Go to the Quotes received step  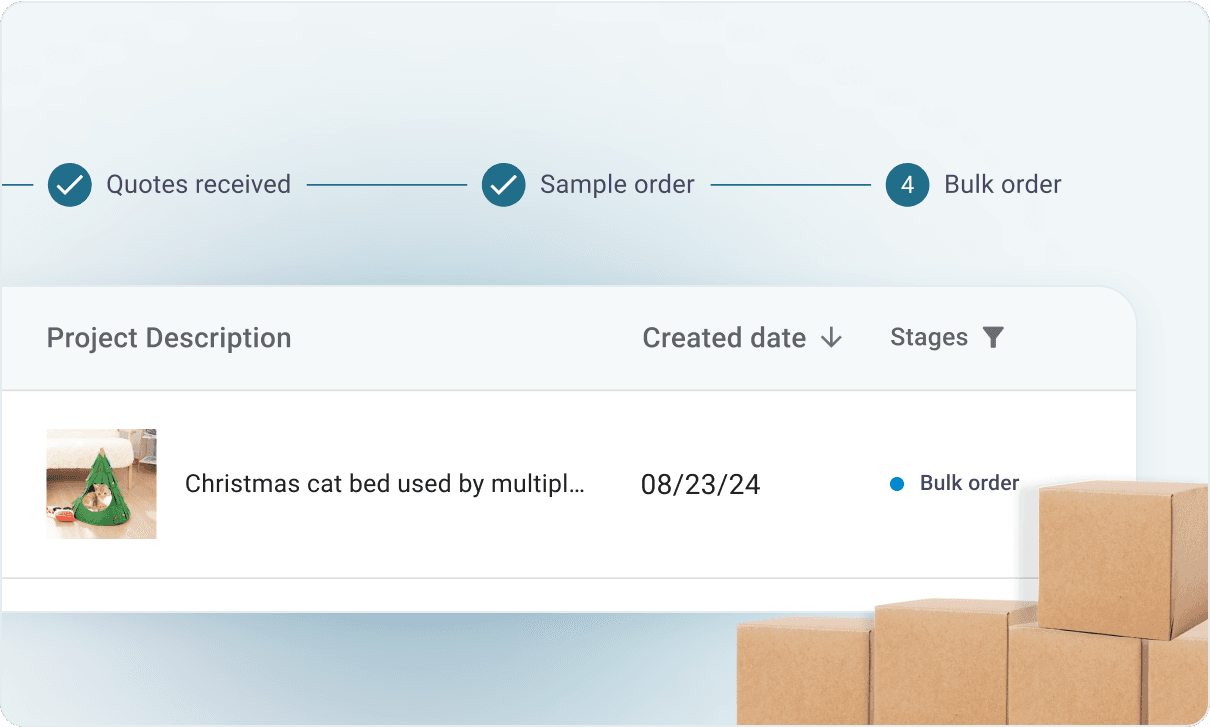[199, 185]
